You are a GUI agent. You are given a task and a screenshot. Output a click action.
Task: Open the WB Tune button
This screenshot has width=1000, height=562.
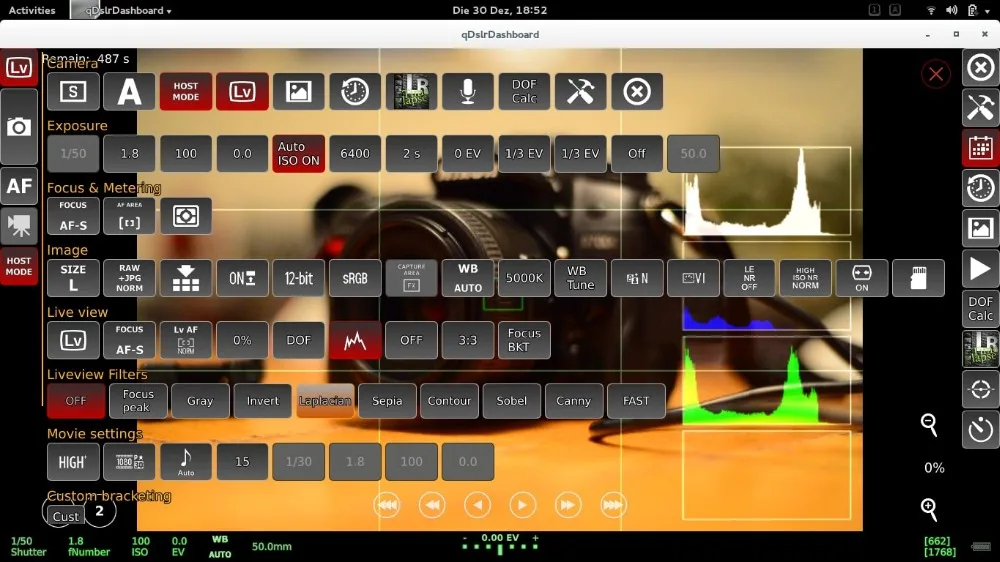click(580, 278)
